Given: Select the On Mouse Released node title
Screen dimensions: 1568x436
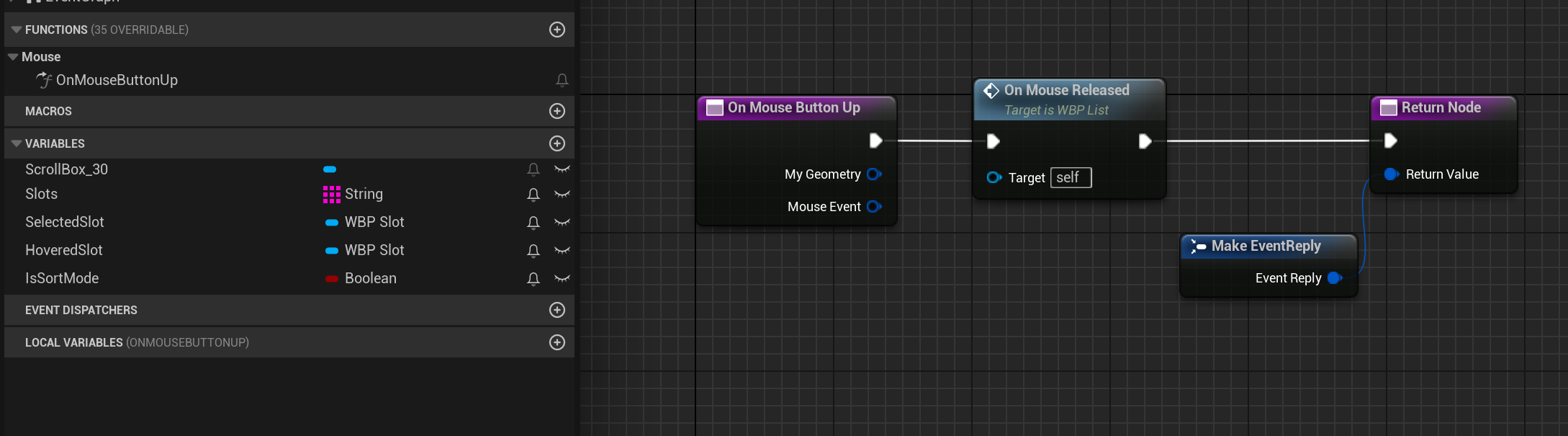Looking at the screenshot, I should (1067, 90).
